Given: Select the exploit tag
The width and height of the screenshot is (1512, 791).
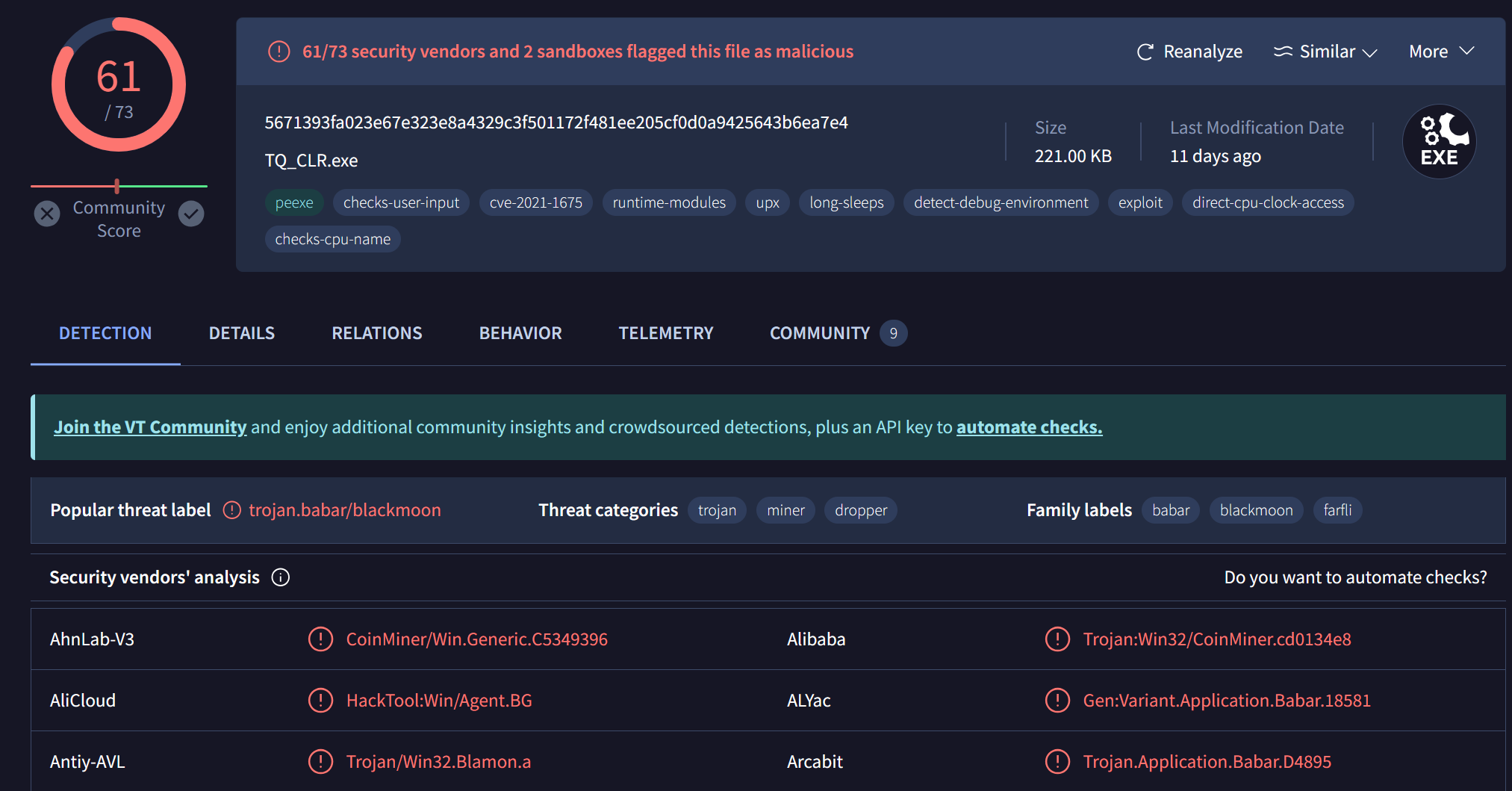Looking at the screenshot, I should (x=1140, y=202).
